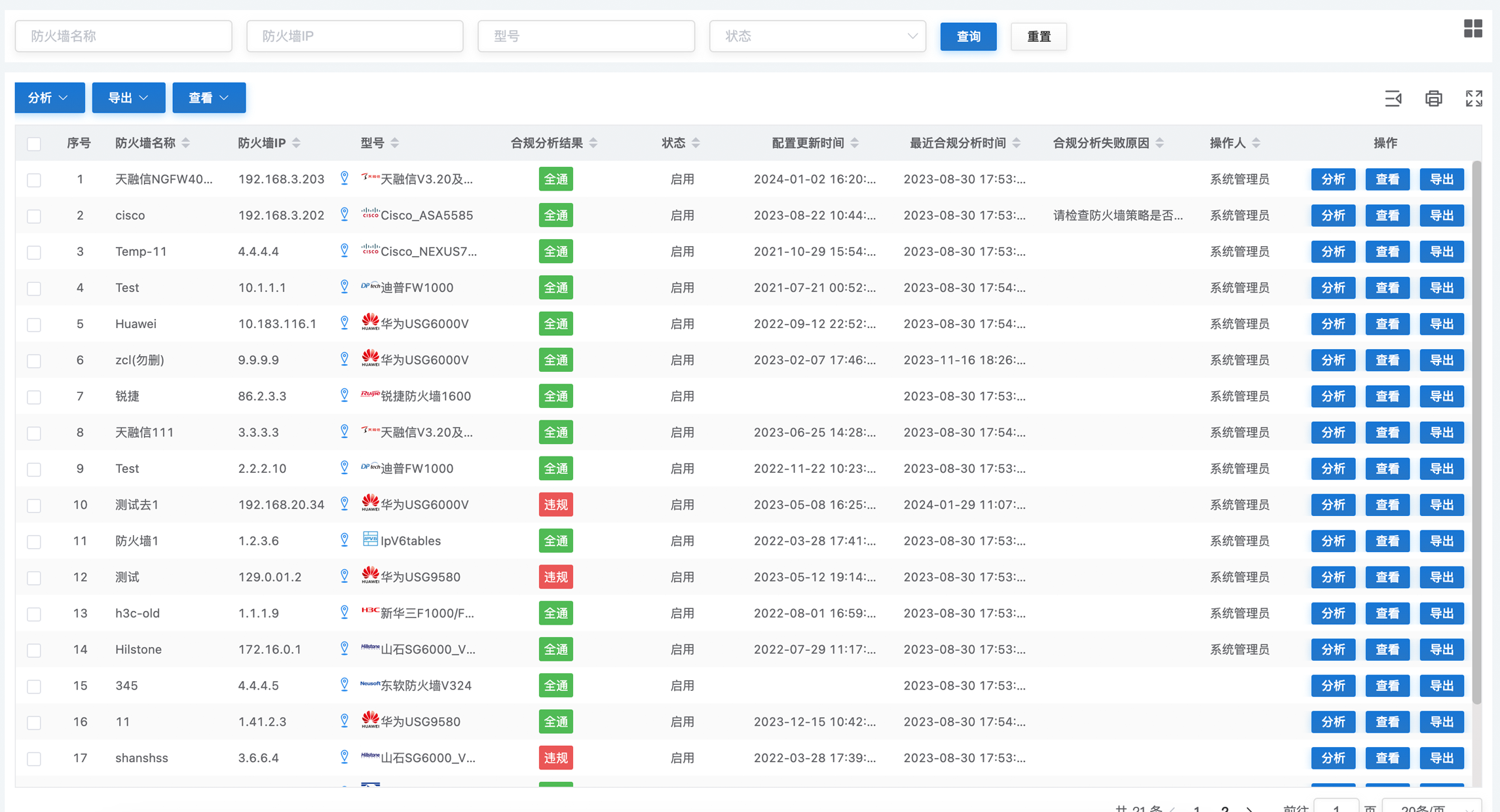The image size is (1500, 812).
Task: Click 分析 for 测试去1 row
Action: point(1333,505)
